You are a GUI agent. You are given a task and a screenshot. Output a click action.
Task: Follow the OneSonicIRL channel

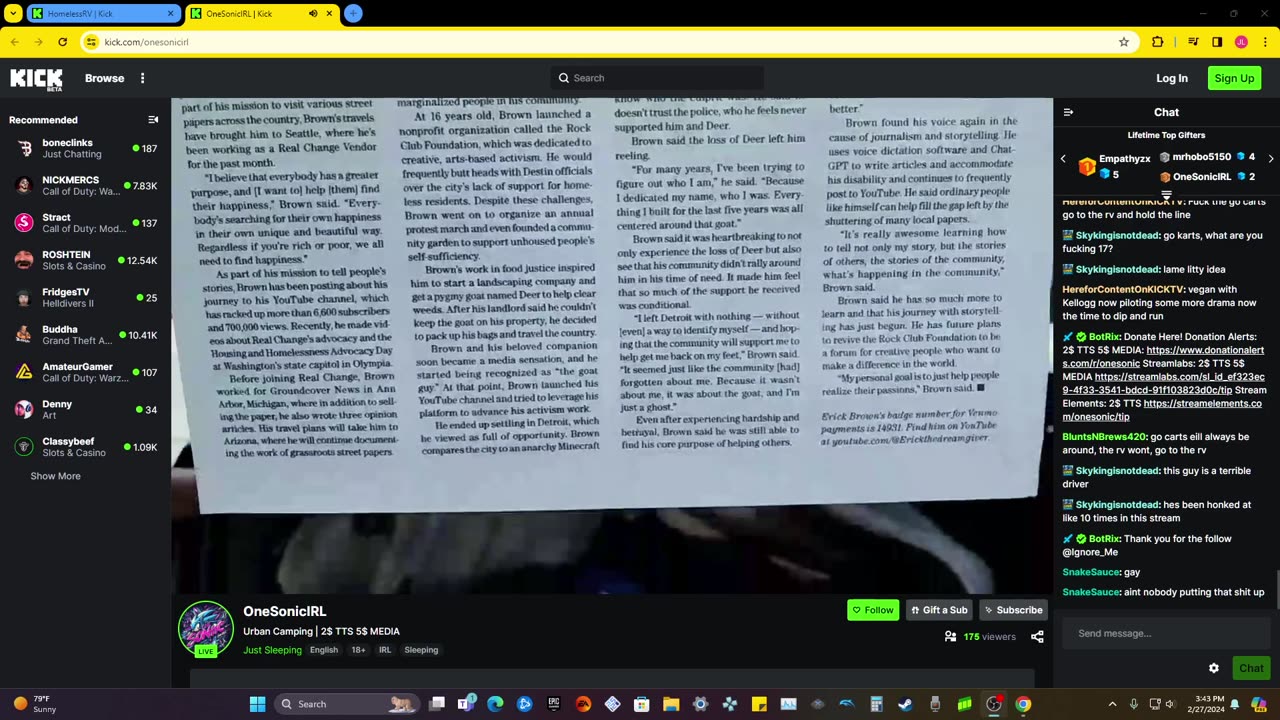coord(873,610)
